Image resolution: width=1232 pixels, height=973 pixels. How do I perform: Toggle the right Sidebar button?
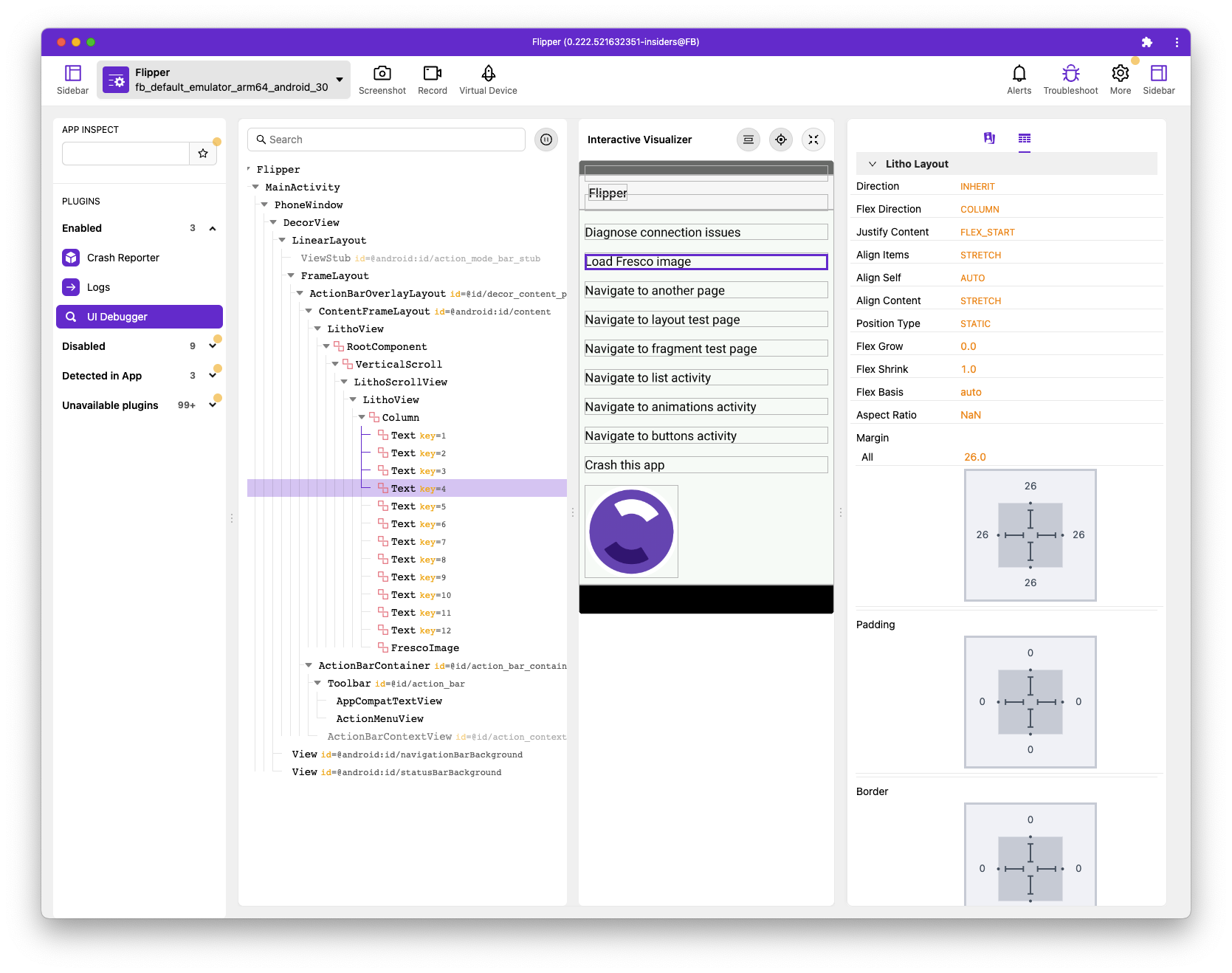click(1159, 80)
